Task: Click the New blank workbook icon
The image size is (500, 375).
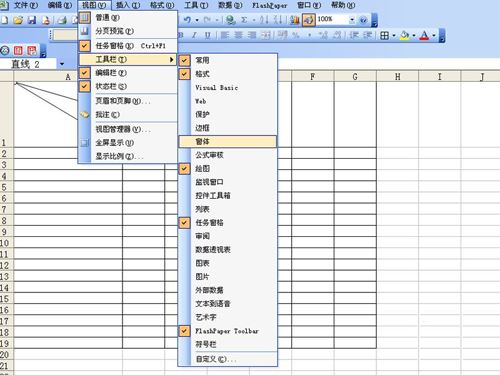Action: tap(5, 20)
